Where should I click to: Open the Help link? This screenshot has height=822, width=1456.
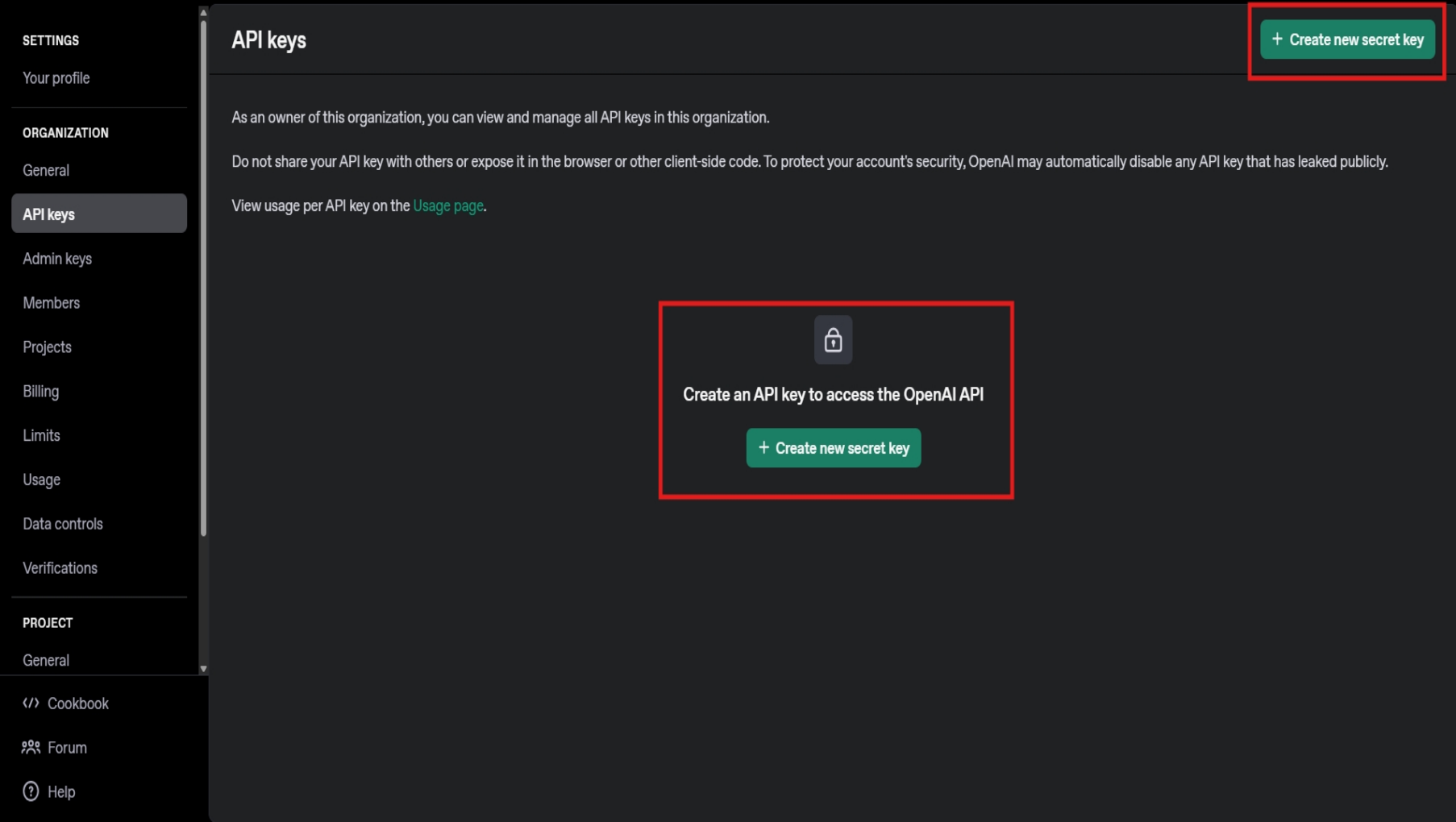click(x=61, y=792)
